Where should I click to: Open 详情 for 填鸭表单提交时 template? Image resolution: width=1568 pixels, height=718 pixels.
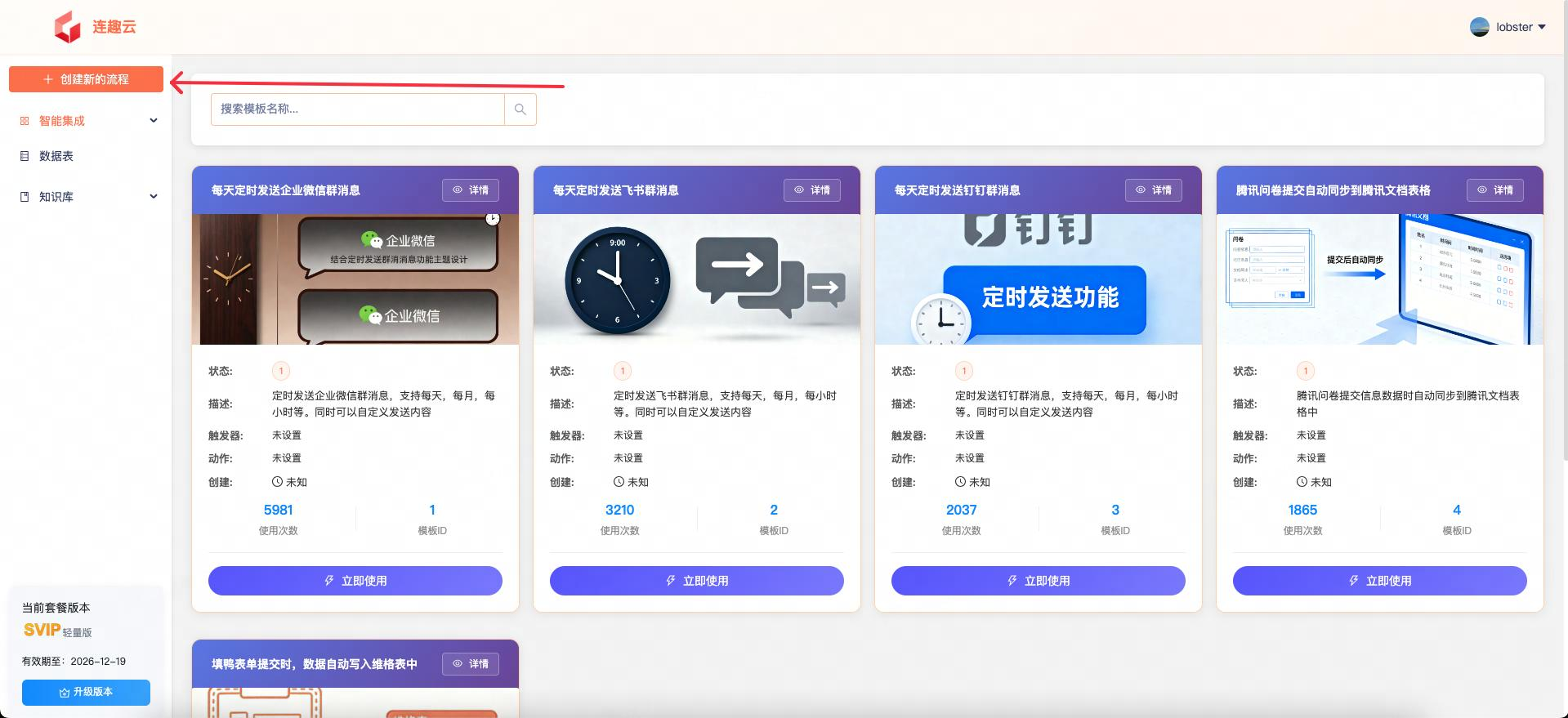[x=471, y=664]
